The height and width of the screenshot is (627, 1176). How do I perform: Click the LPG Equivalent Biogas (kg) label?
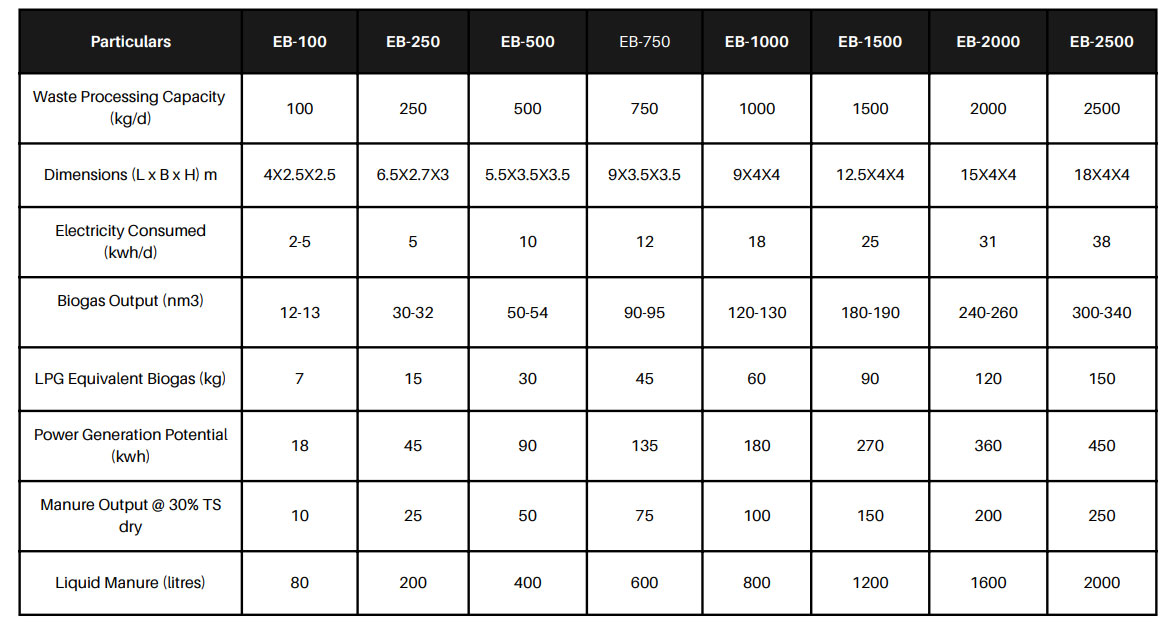[130, 379]
